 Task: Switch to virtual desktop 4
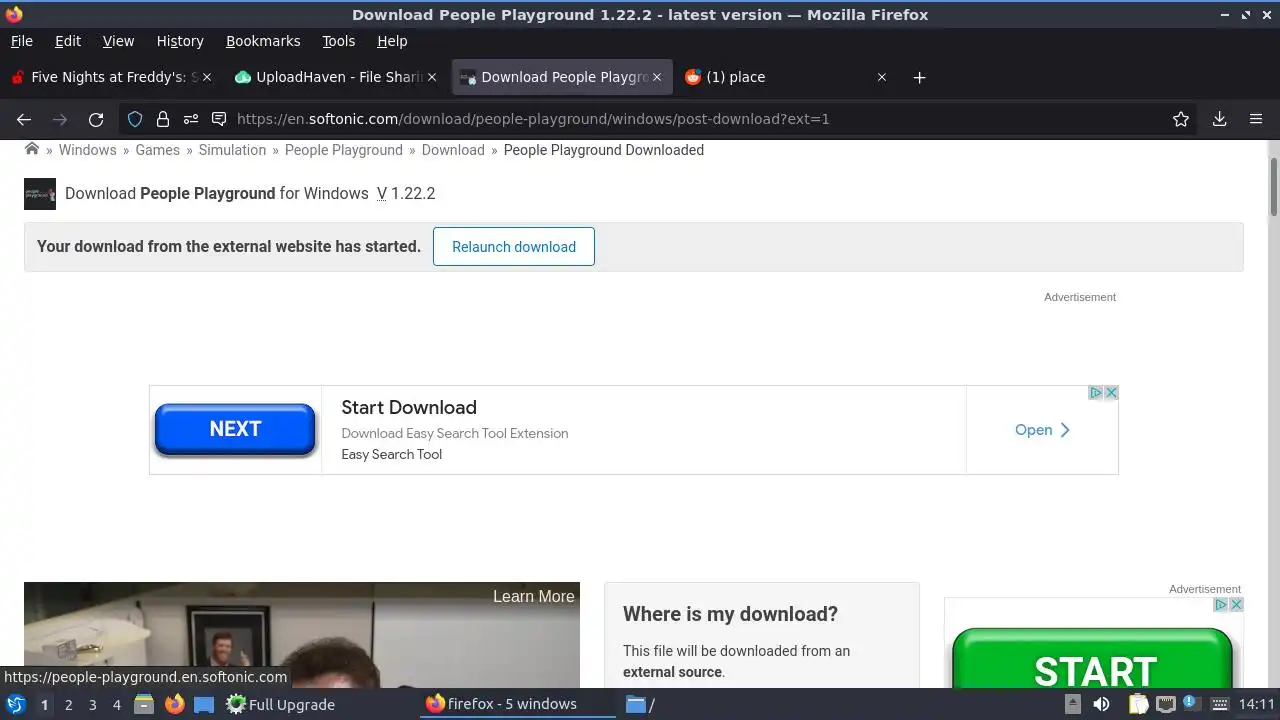pos(116,704)
